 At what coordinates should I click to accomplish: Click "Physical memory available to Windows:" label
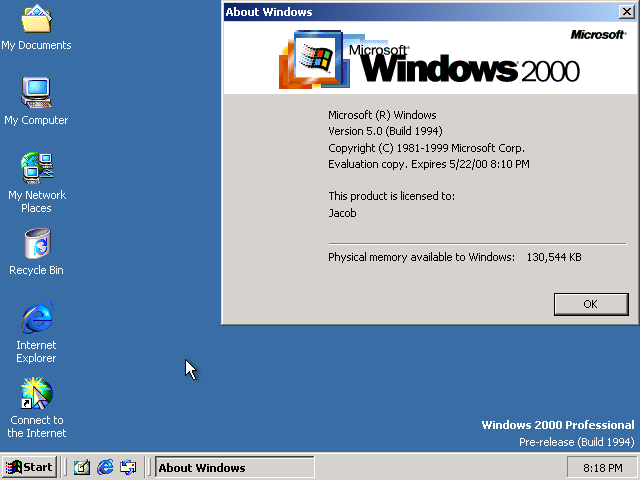(x=422, y=257)
